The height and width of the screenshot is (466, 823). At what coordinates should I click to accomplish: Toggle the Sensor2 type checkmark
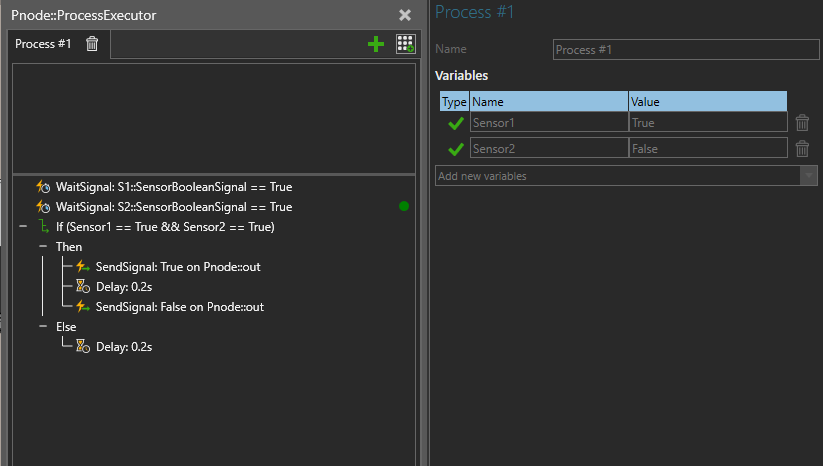(x=456, y=149)
